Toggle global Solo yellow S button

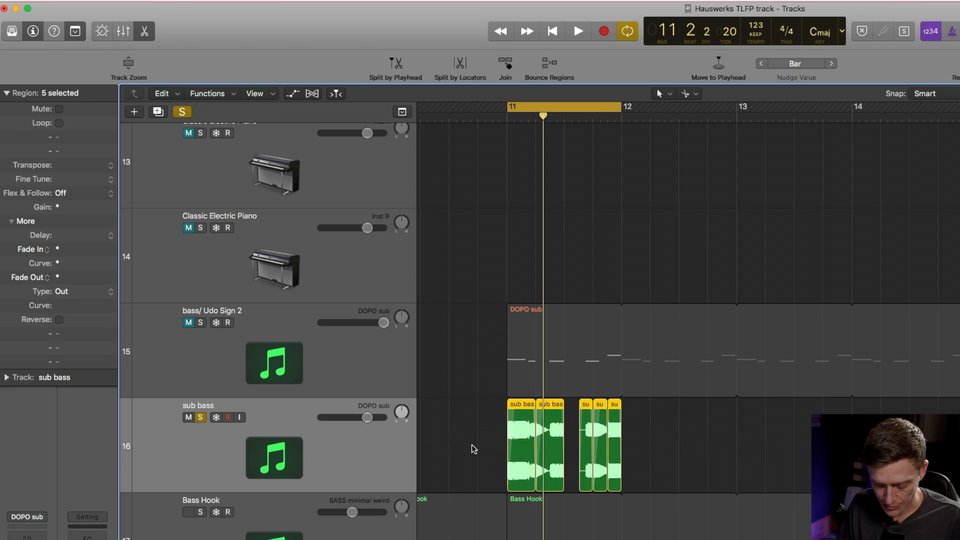pyautogui.click(x=182, y=111)
